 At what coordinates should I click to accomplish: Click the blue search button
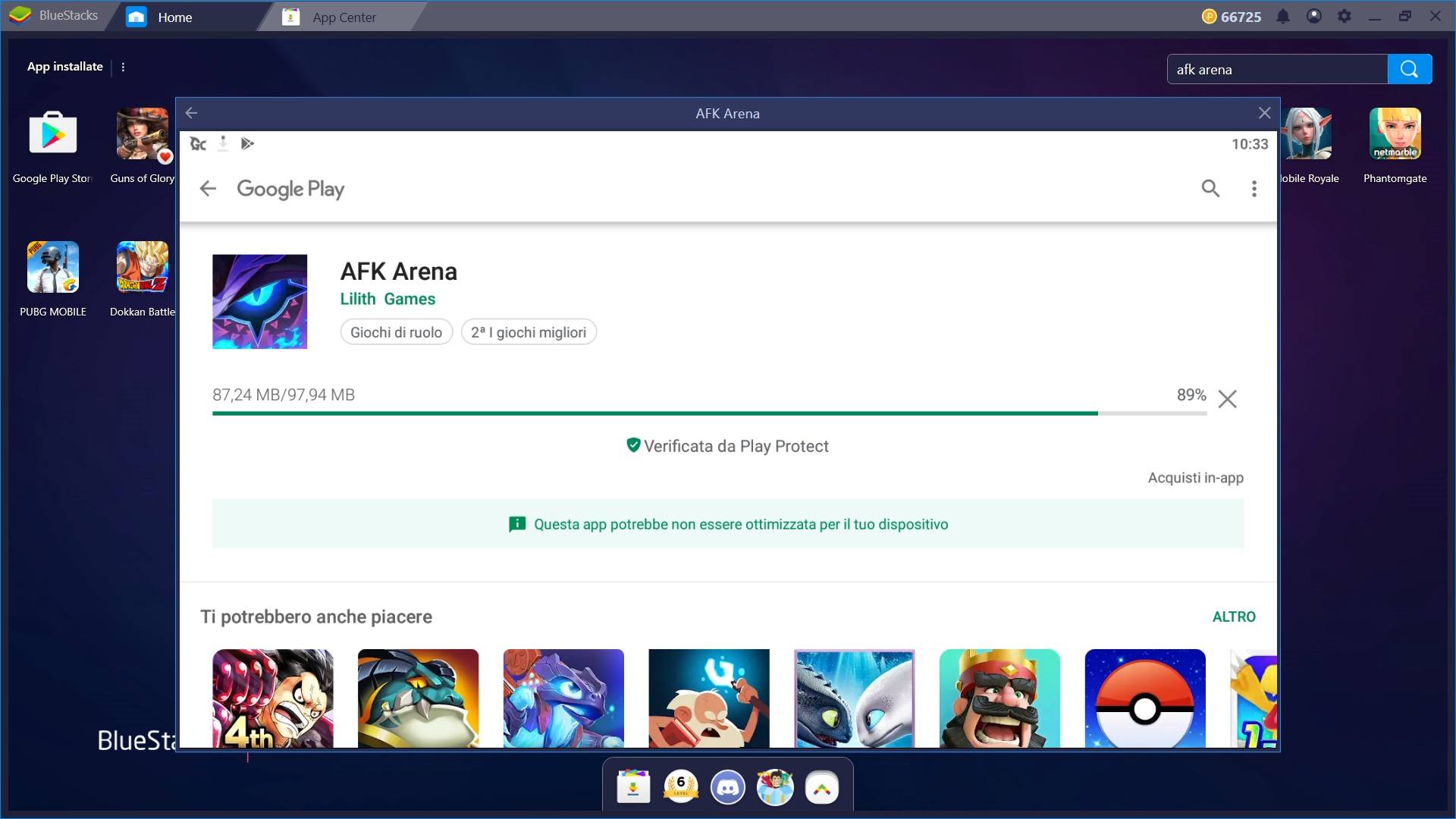(x=1410, y=69)
